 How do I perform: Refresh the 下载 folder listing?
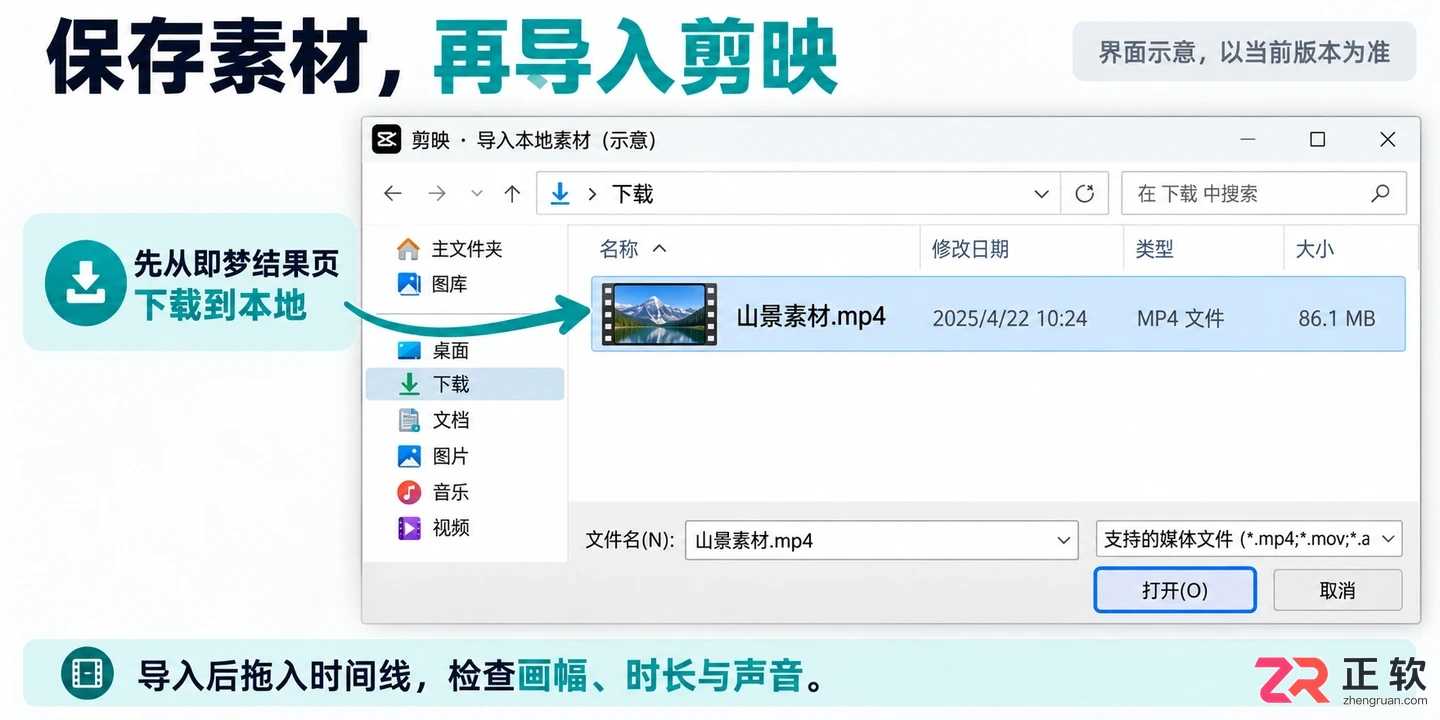coord(1085,194)
